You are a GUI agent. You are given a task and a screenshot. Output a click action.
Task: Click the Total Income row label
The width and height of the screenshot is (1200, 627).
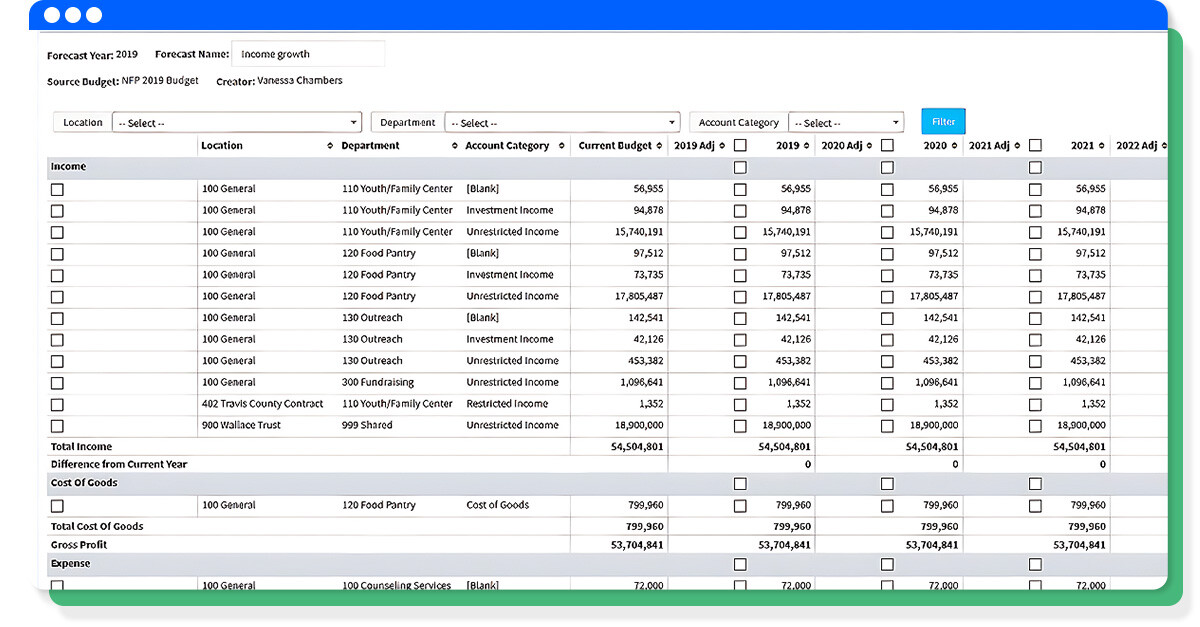[x=82, y=447]
